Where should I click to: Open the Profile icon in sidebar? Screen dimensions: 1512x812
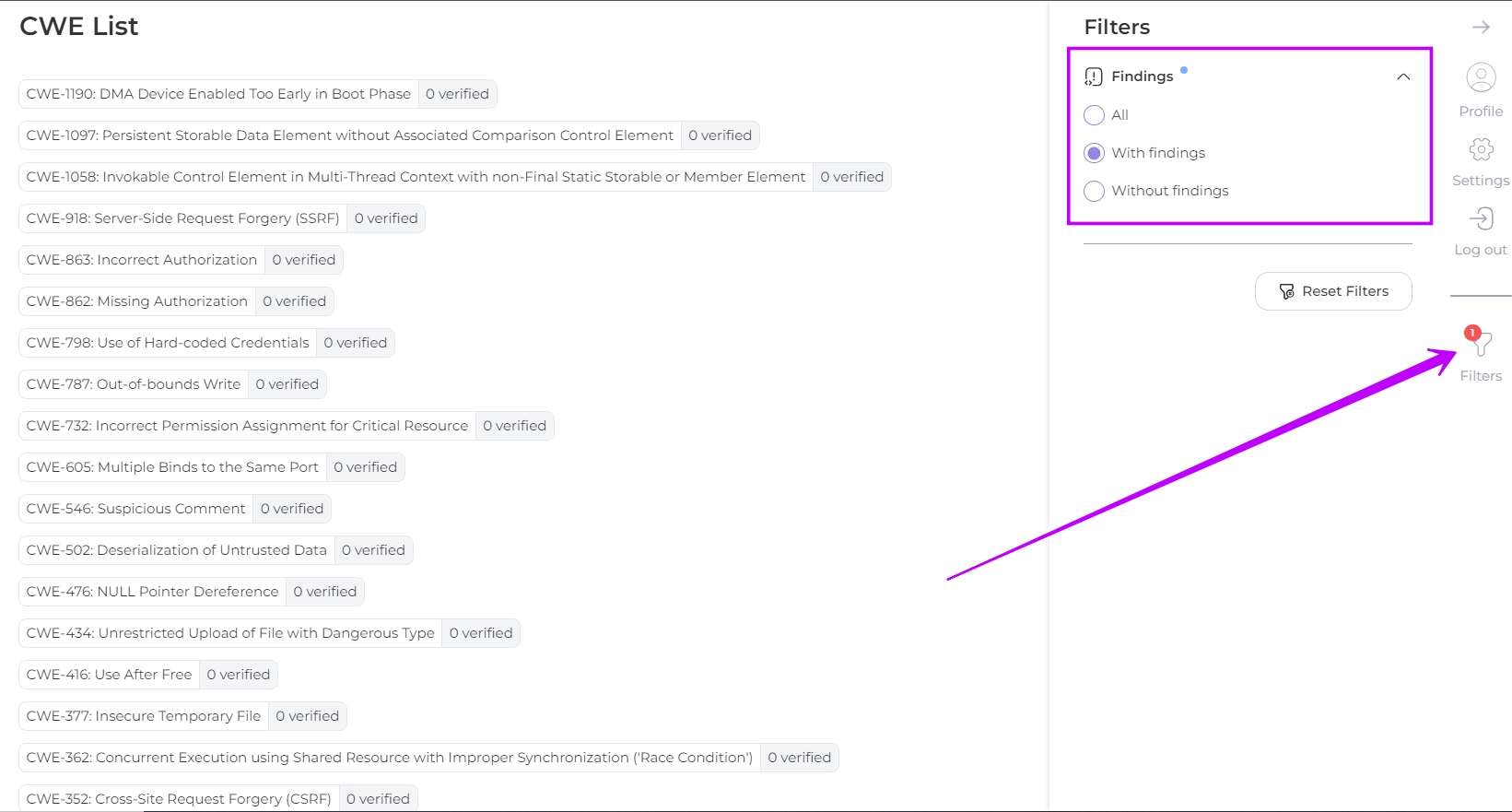[x=1481, y=78]
